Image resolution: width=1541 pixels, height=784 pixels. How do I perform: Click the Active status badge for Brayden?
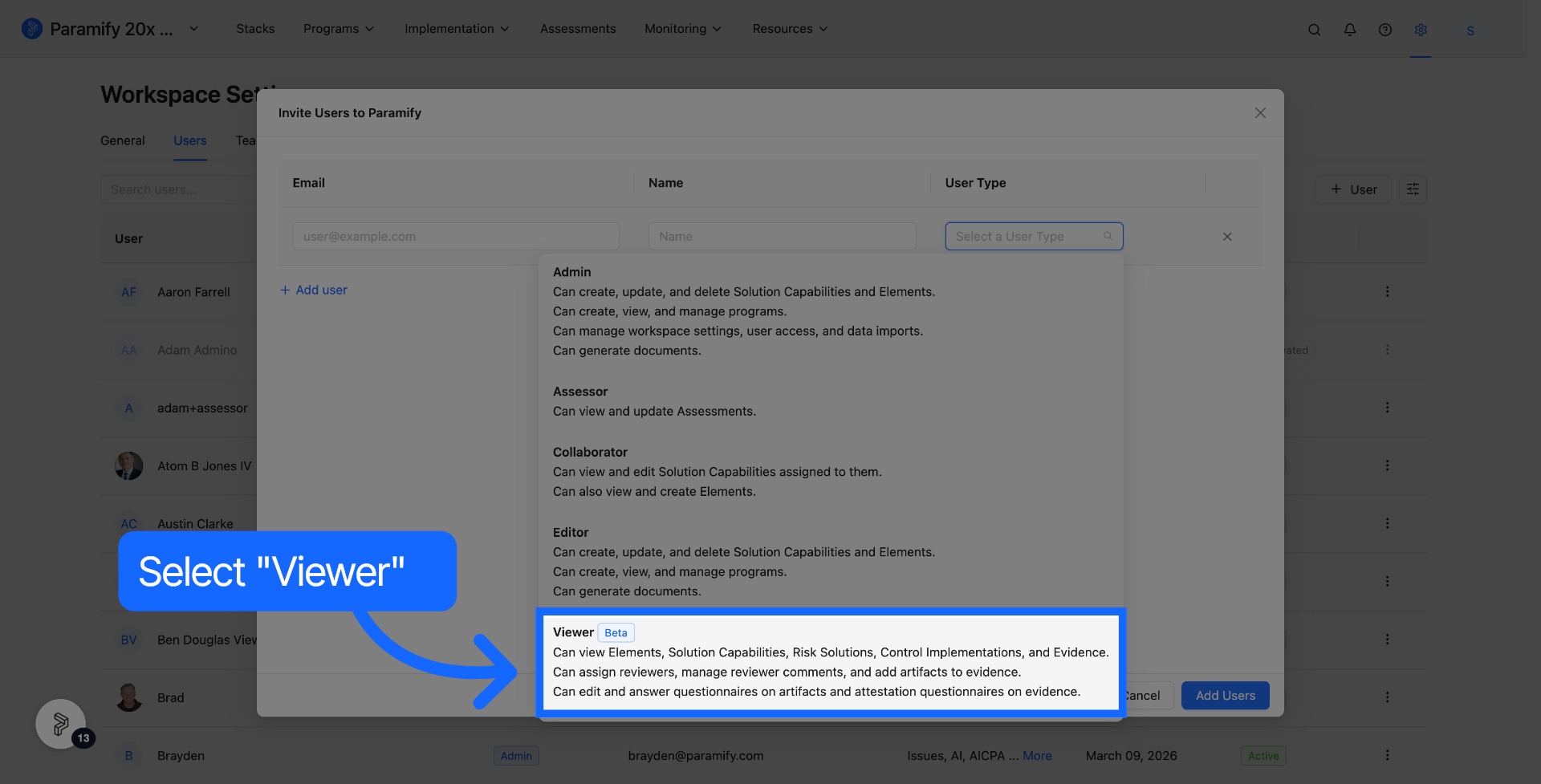pyautogui.click(x=1263, y=756)
